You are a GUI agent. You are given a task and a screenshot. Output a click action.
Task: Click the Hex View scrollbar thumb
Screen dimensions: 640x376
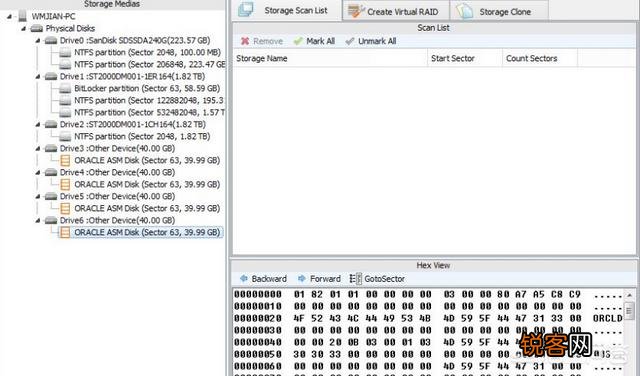[x=629, y=311]
